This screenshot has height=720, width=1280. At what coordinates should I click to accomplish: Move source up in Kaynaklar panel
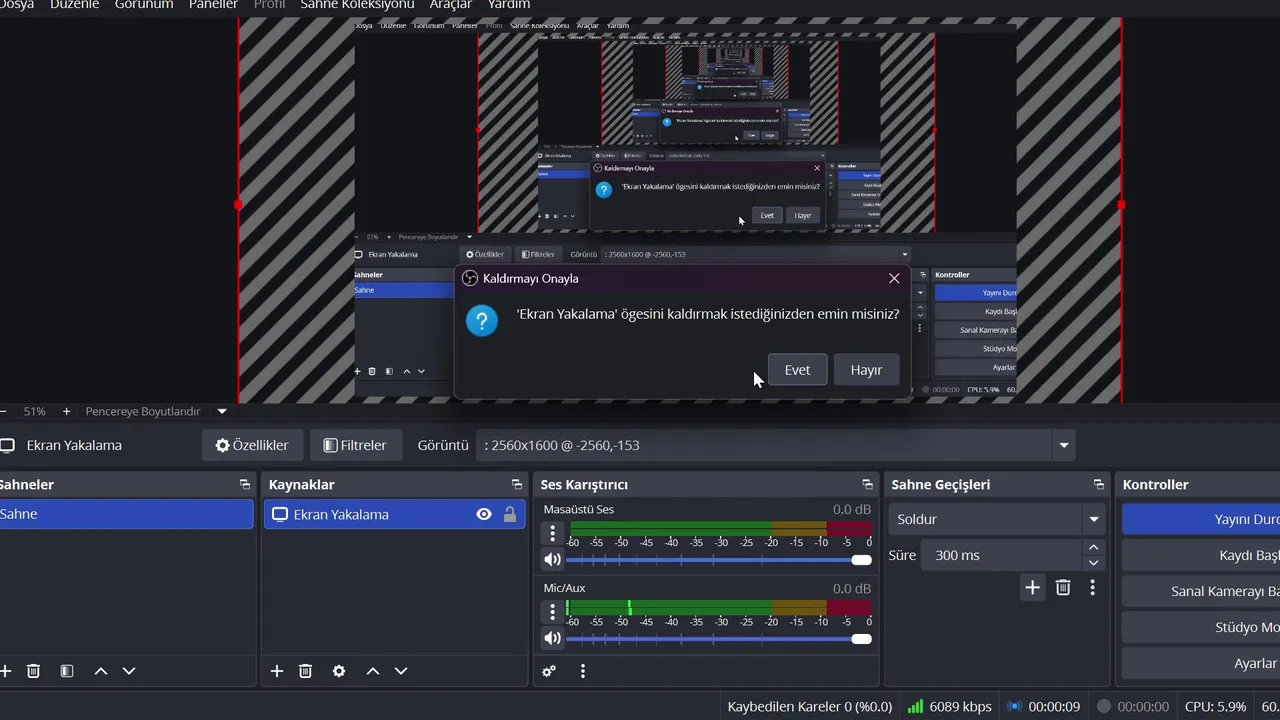click(x=372, y=671)
